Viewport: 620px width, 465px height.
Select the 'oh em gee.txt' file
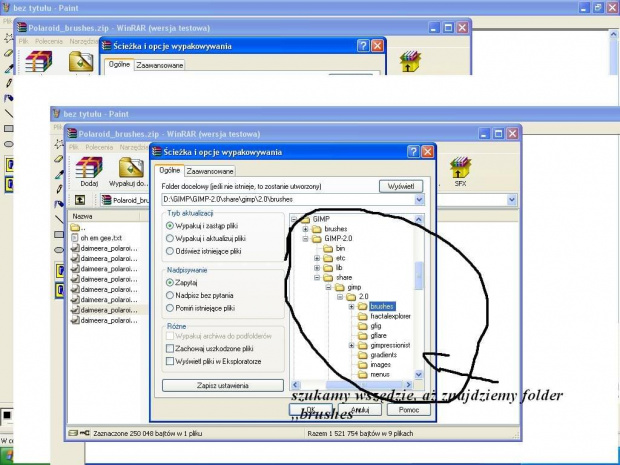pyautogui.click(x=97, y=238)
